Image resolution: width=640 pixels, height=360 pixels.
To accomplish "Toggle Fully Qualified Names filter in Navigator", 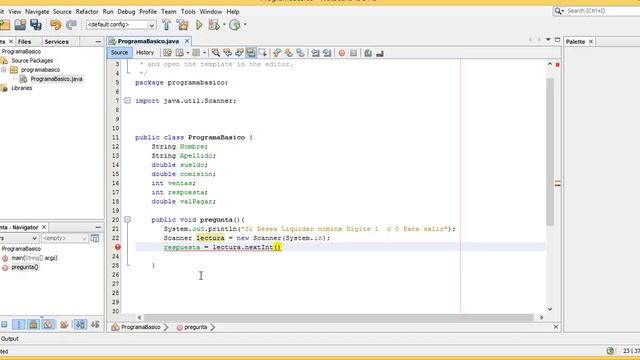I will [64, 324].
